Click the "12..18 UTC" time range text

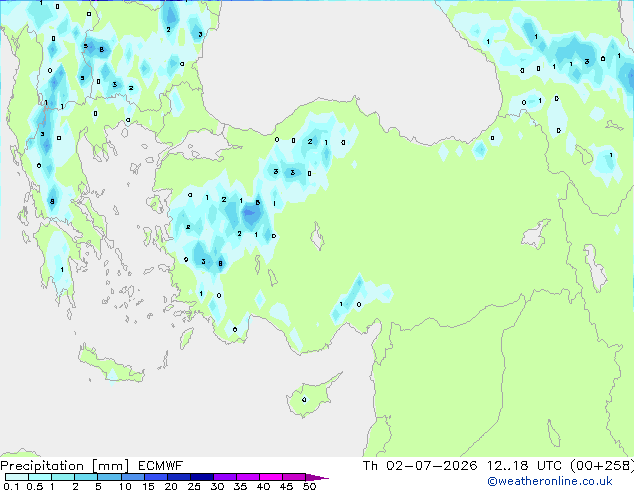[524, 466]
